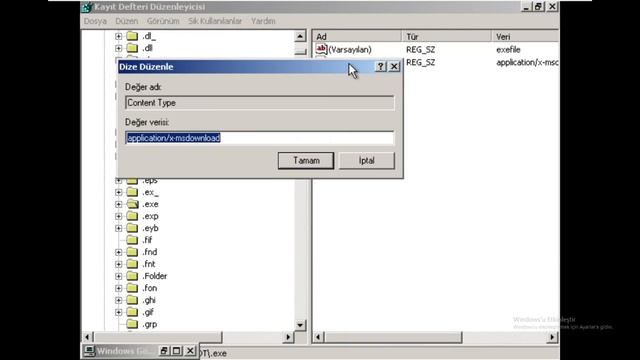The height and width of the screenshot is (360, 640).
Task: Select the .Folder tree entry label
Action: [155, 276]
